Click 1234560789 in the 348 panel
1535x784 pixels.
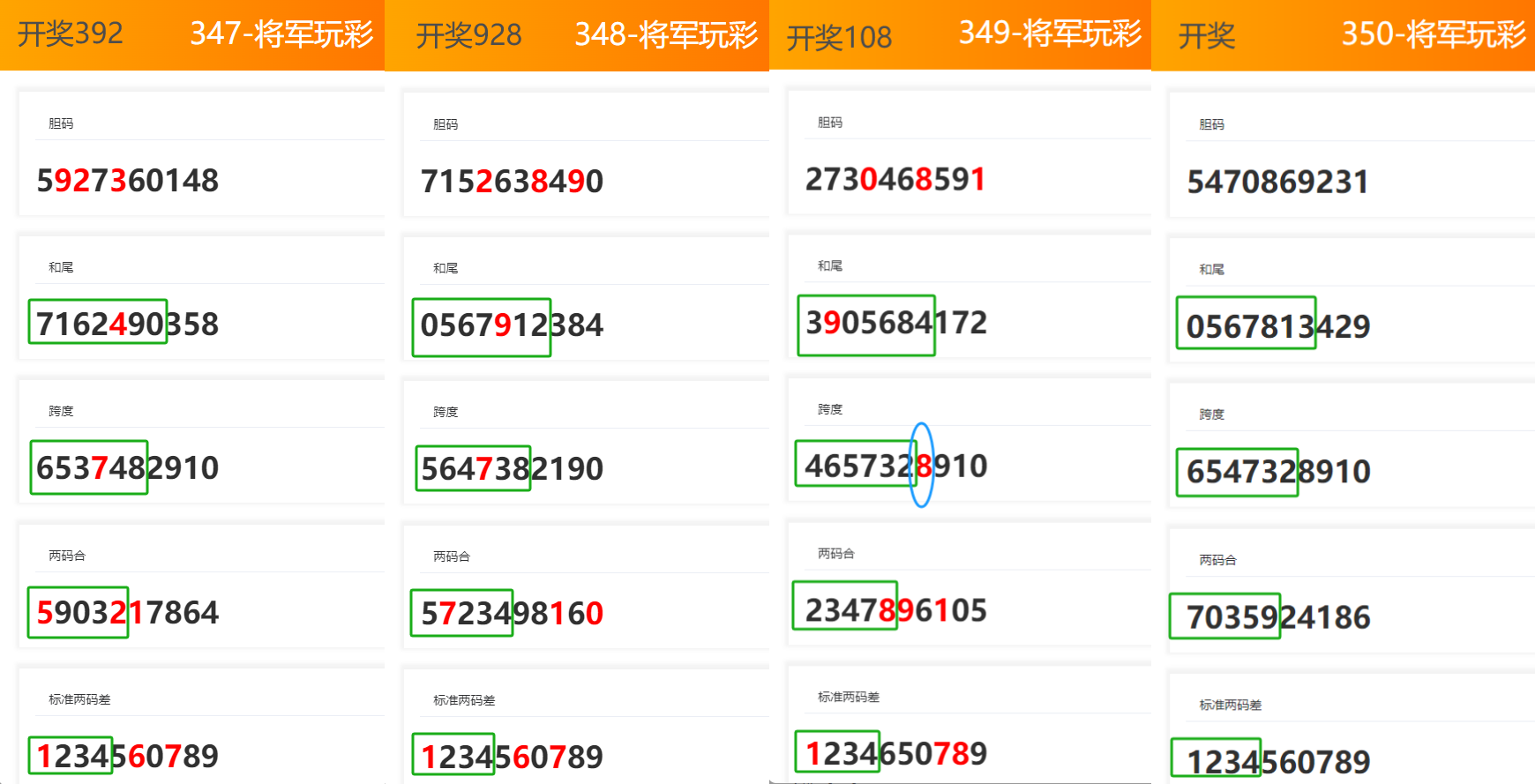click(x=513, y=758)
